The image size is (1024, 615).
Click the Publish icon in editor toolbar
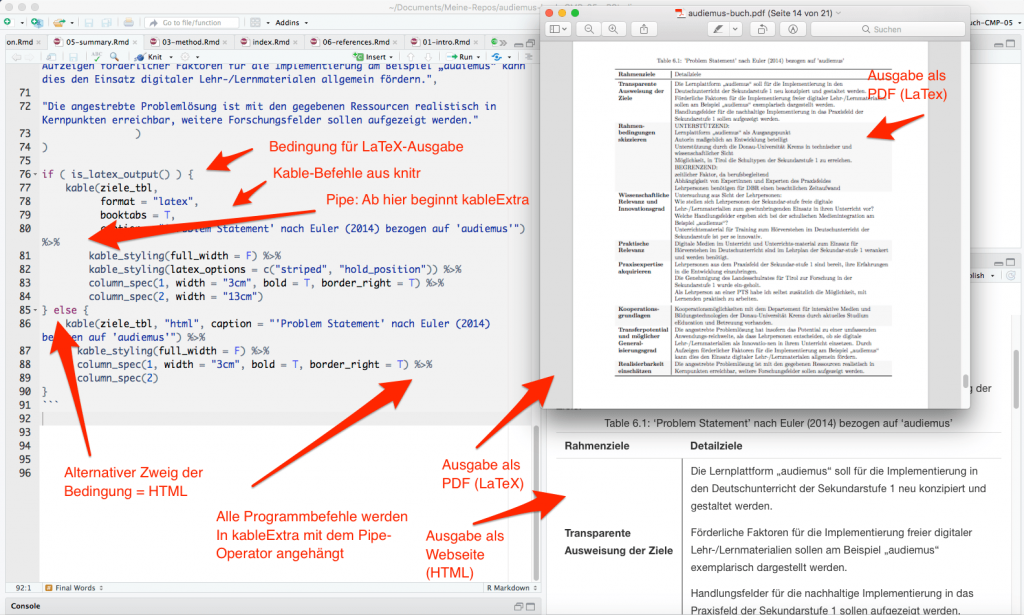click(497, 57)
